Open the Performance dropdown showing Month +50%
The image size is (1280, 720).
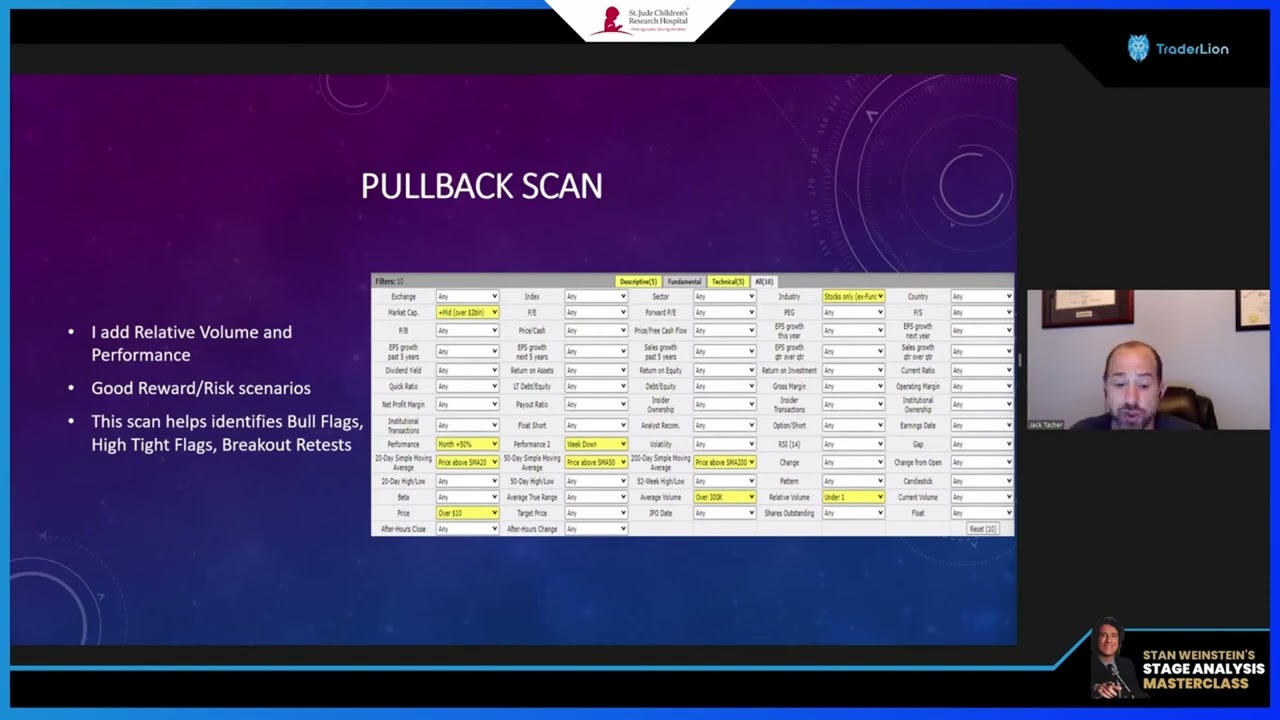(x=467, y=444)
